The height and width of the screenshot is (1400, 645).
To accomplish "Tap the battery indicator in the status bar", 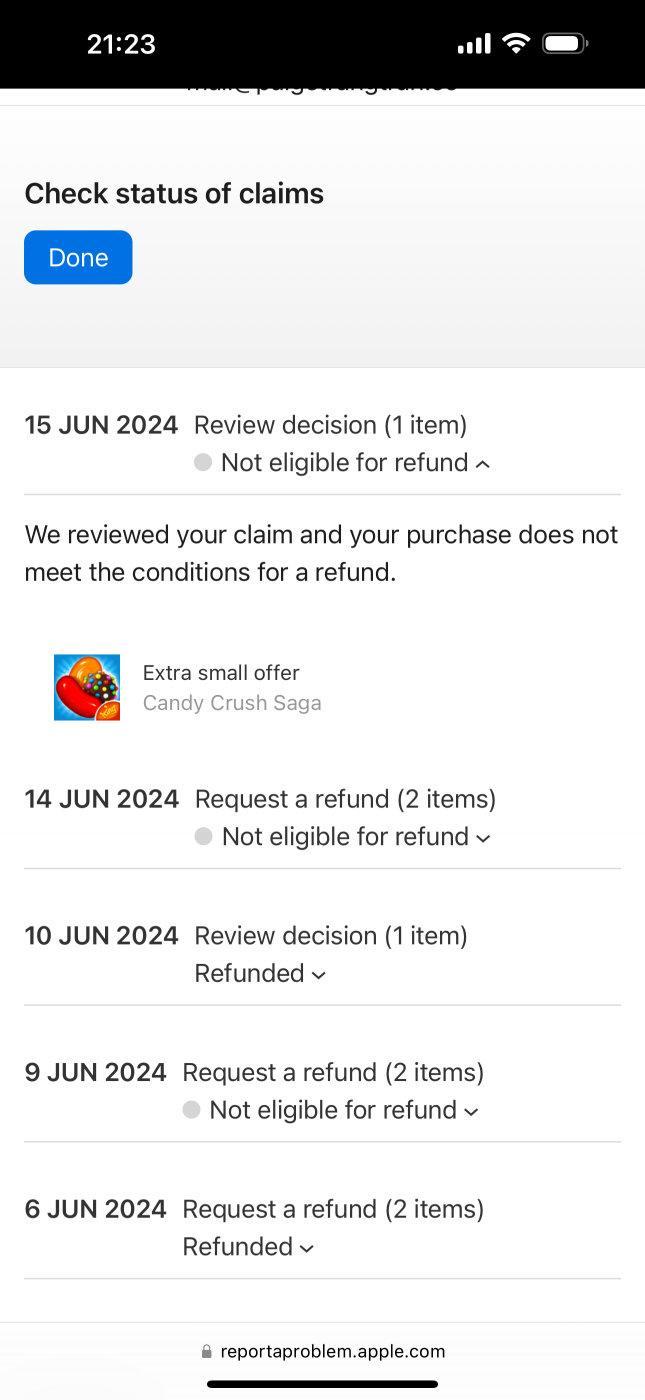I will click(563, 43).
